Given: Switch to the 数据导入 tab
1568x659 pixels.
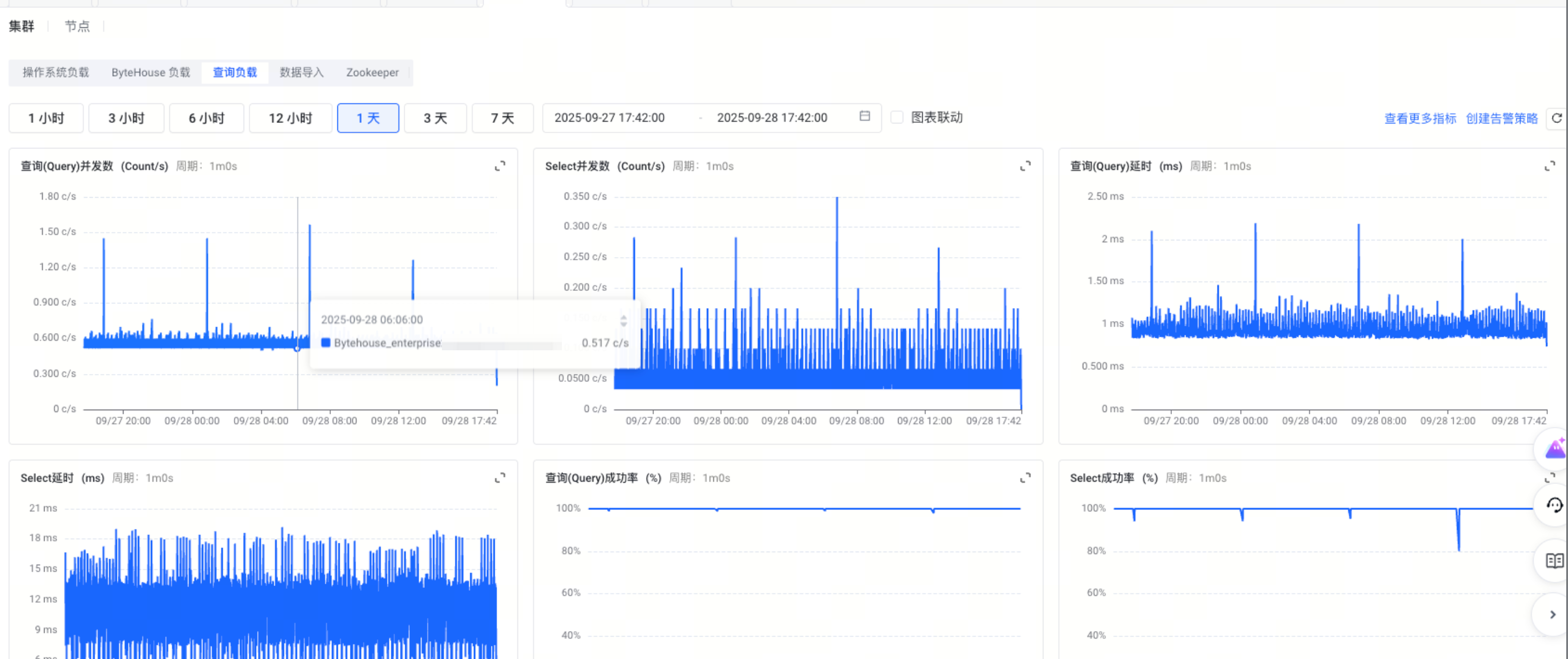Looking at the screenshot, I should 301,72.
